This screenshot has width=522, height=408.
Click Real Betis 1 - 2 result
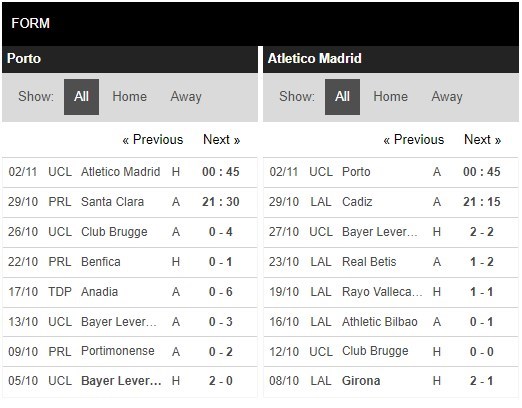391,262
